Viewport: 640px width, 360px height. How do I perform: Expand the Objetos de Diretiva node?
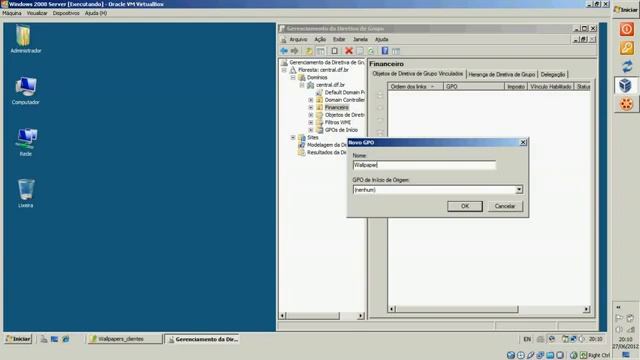[x=311, y=115]
